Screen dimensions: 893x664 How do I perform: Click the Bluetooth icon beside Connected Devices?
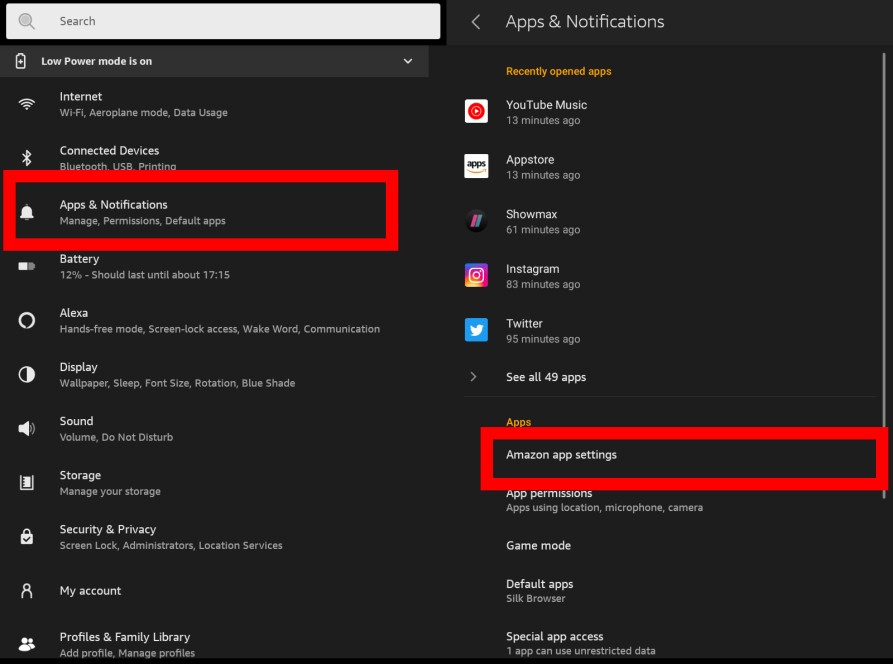(x=26, y=158)
